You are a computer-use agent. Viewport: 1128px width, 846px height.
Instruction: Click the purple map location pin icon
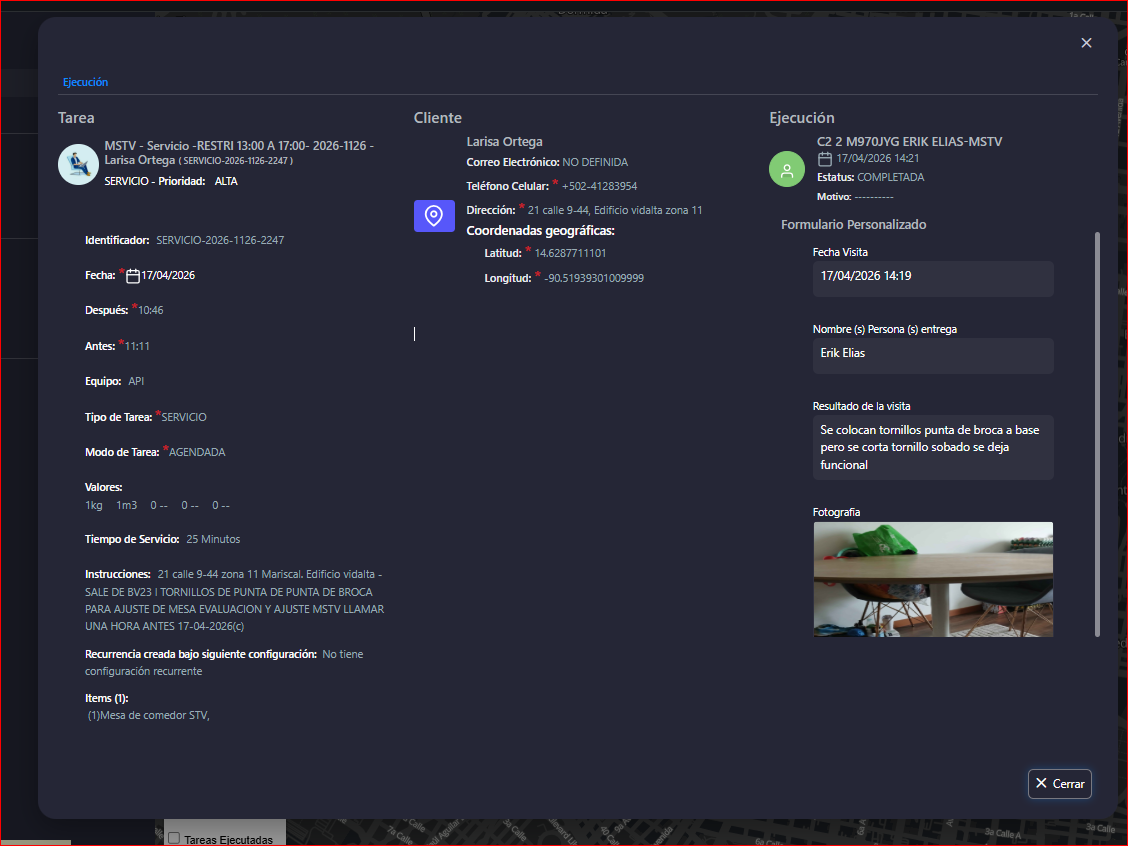(x=434, y=215)
